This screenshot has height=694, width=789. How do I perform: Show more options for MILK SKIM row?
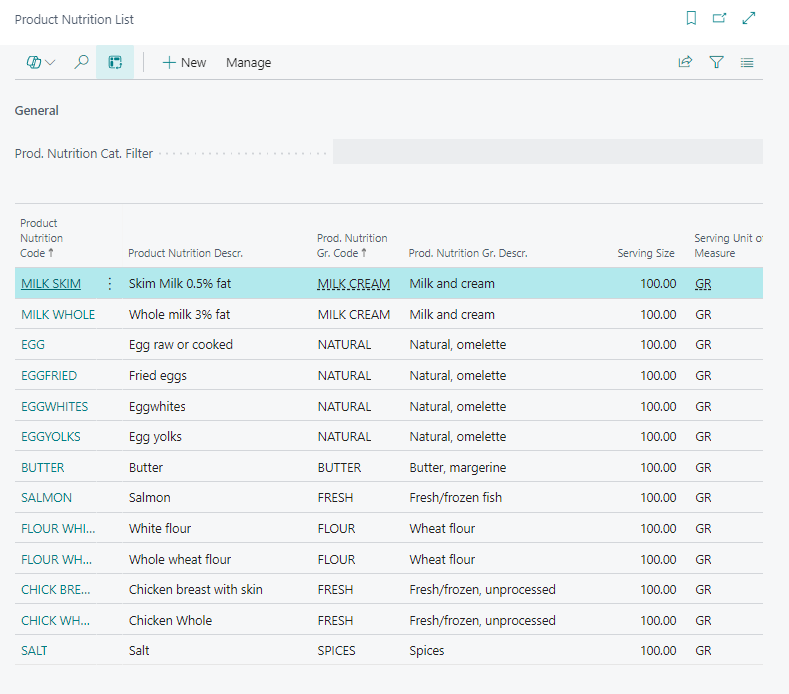tap(110, 284)
